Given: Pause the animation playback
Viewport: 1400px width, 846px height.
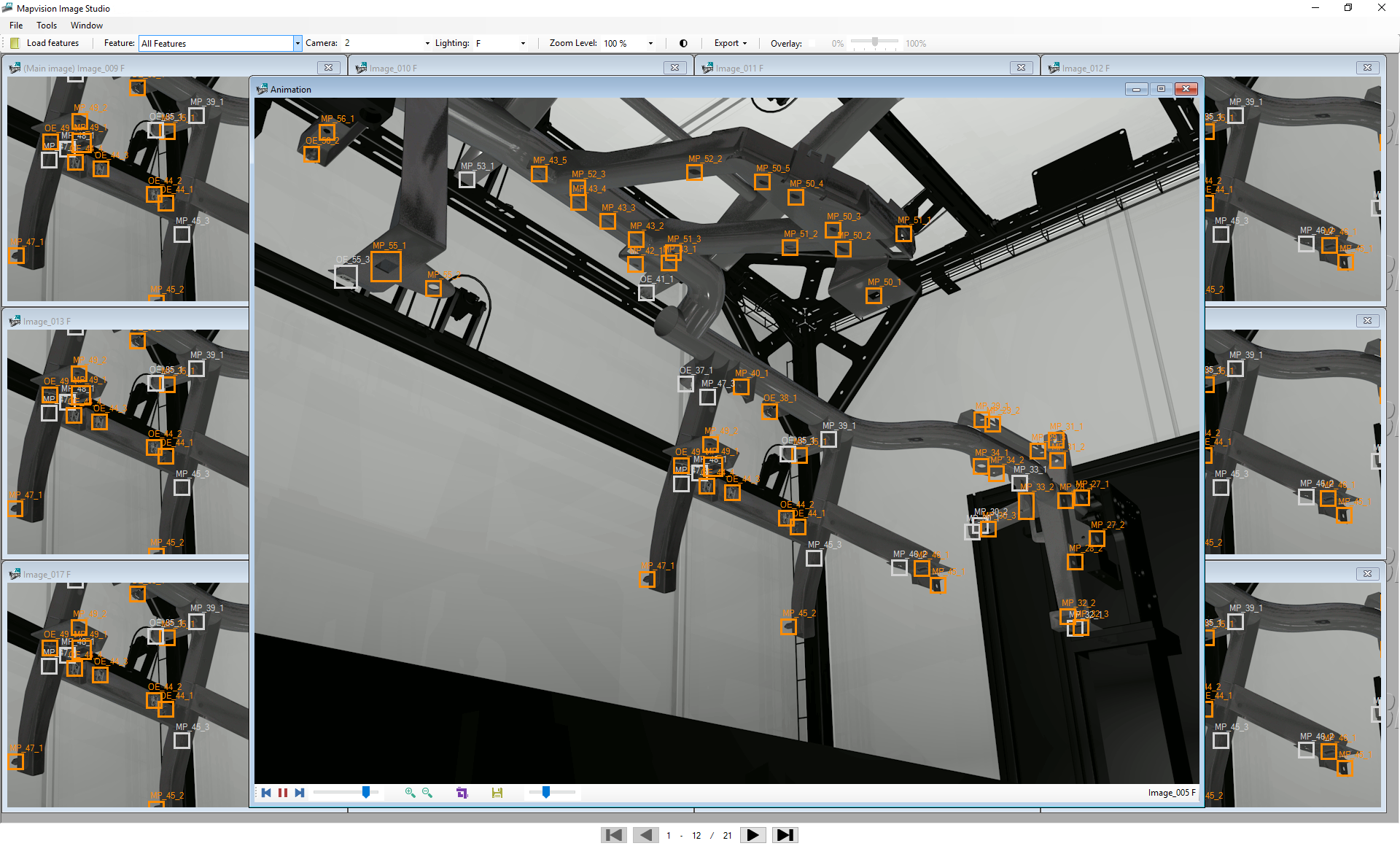Looking at the screenshot, I should point(283,793).
